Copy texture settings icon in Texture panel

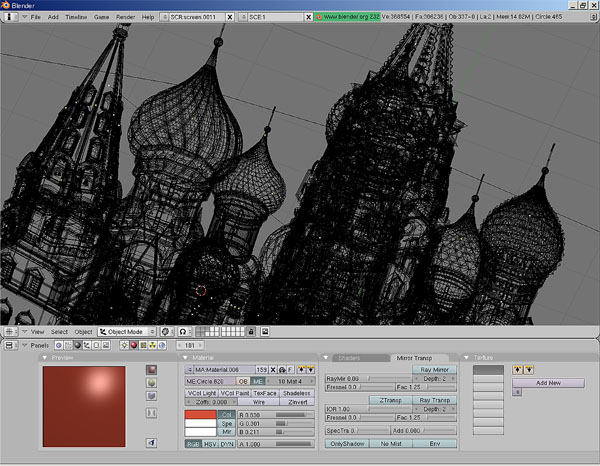[x=517, y=370]
